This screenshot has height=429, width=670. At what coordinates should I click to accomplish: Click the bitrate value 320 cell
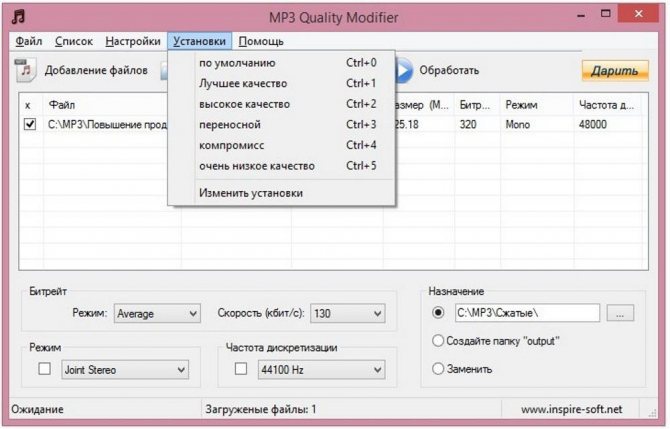coord(468,125)
